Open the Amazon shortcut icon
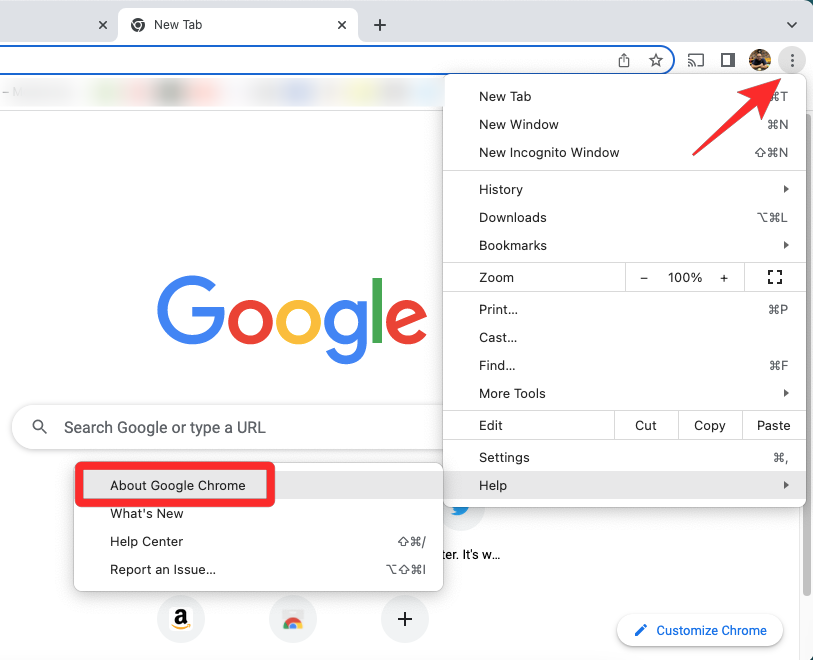This screenshot has height=660, width=813. click(x=181, y=620)
